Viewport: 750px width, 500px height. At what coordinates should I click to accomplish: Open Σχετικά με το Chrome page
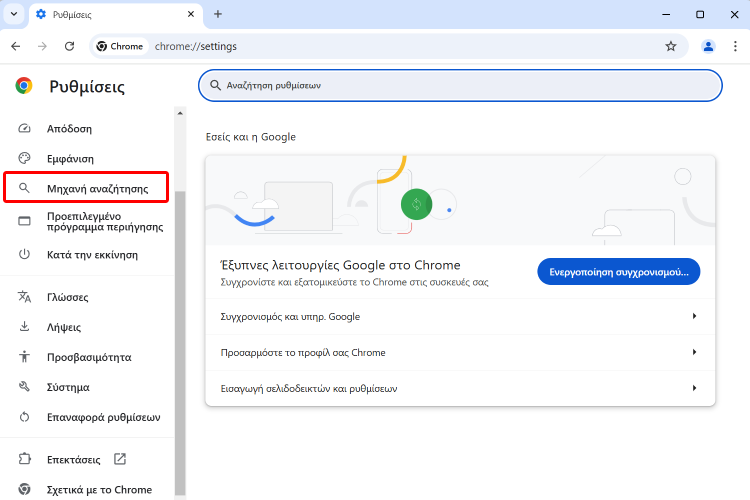click(86, 489)
